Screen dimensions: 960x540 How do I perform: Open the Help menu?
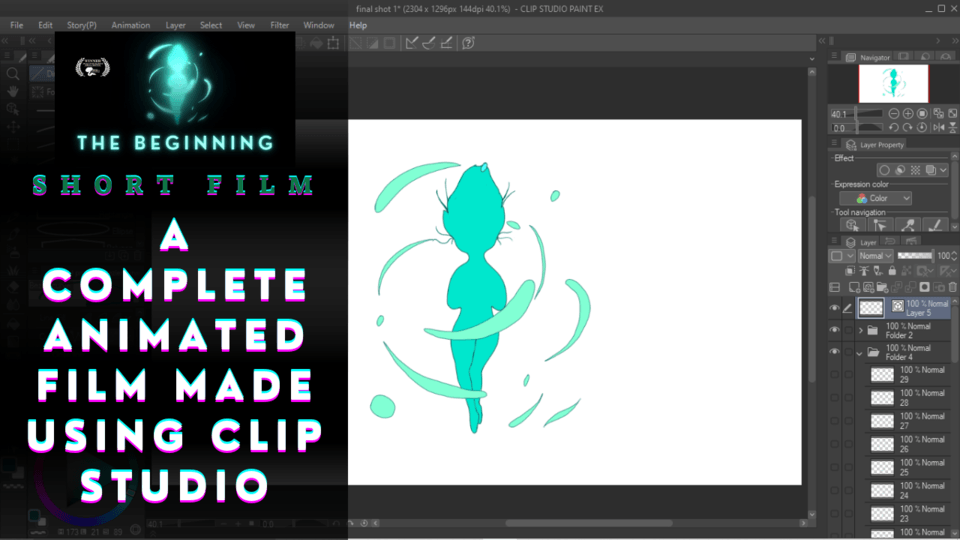[358, 25]
